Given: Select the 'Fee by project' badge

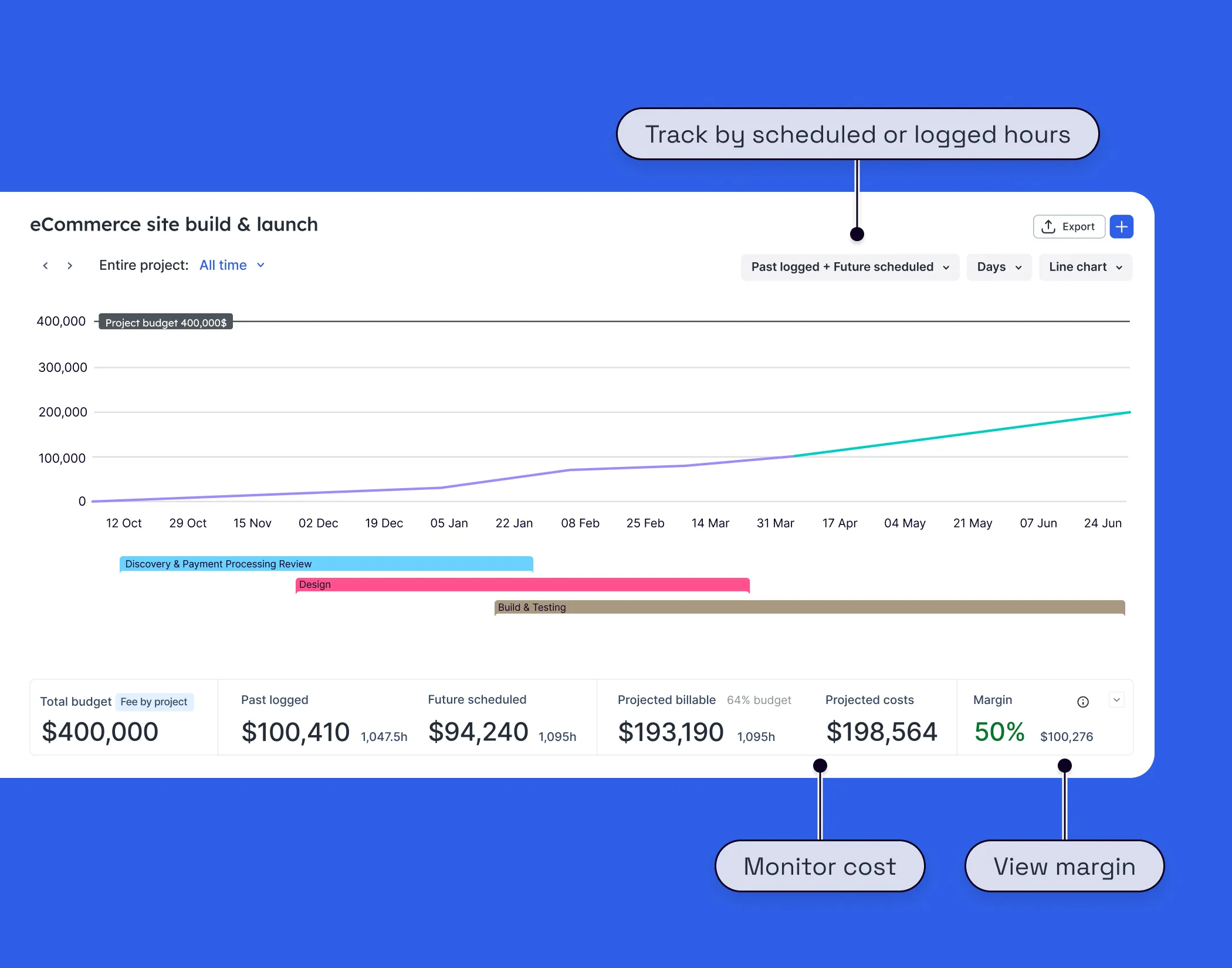Looking at the screenshot, I should [x=154, y=702].
